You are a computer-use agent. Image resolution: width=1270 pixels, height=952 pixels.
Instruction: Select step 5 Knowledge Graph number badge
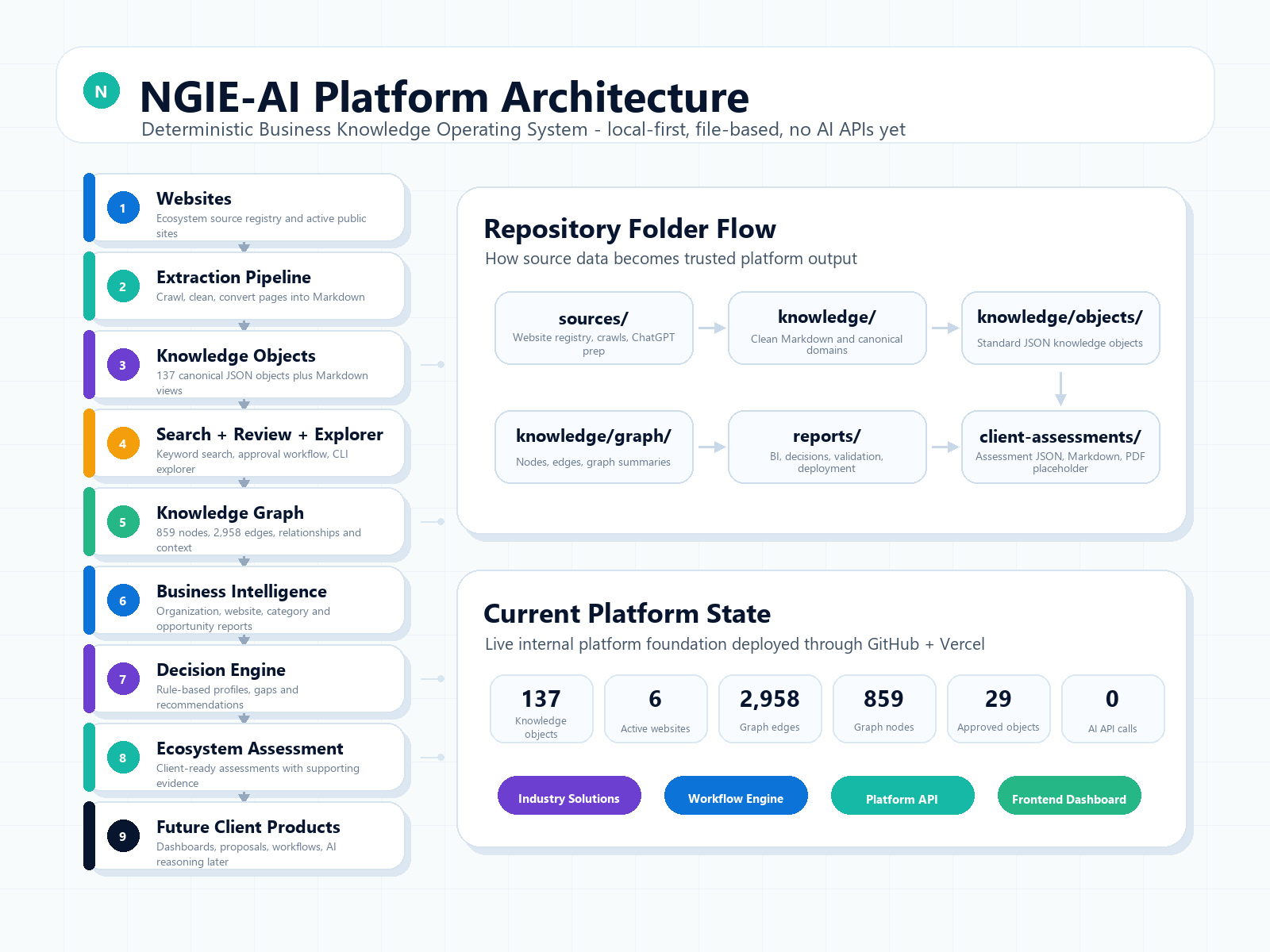(x=123, y=522)
